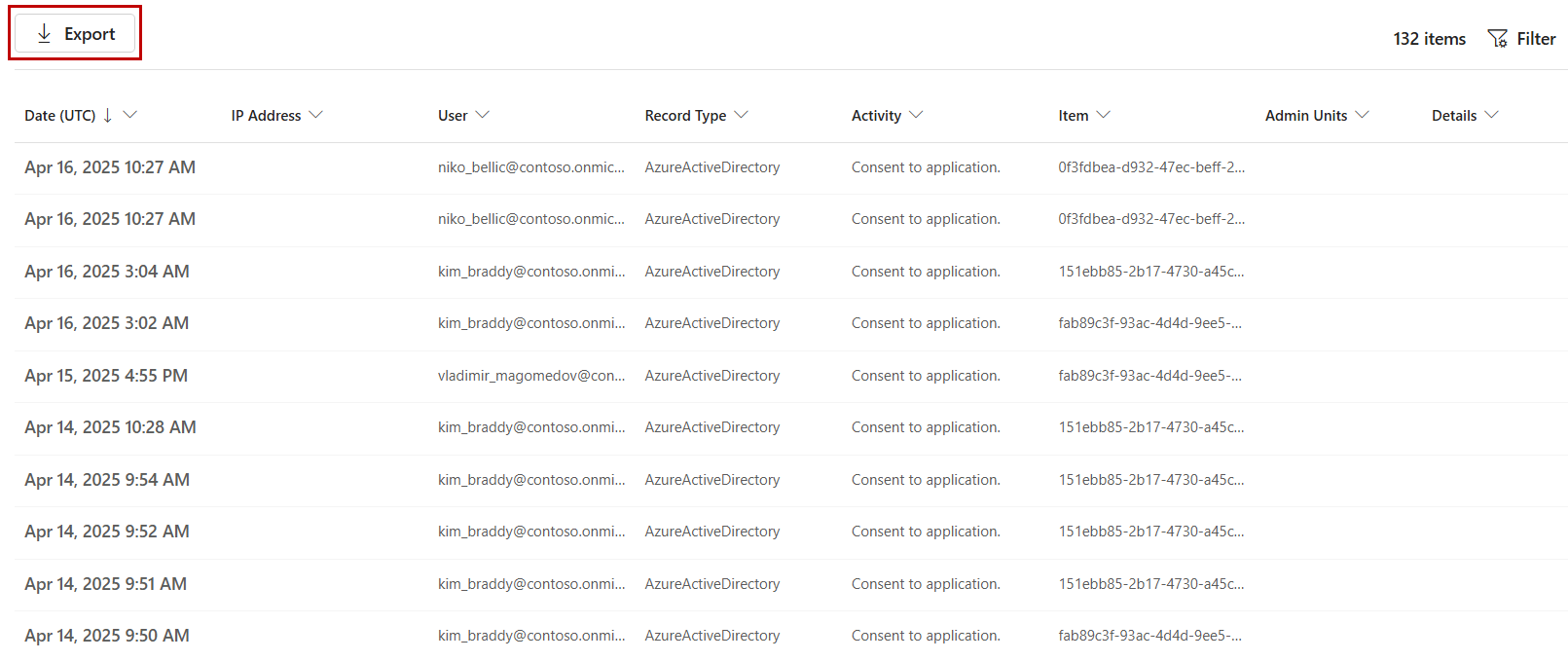Open the Filter panel

[x=1522, y=39]
